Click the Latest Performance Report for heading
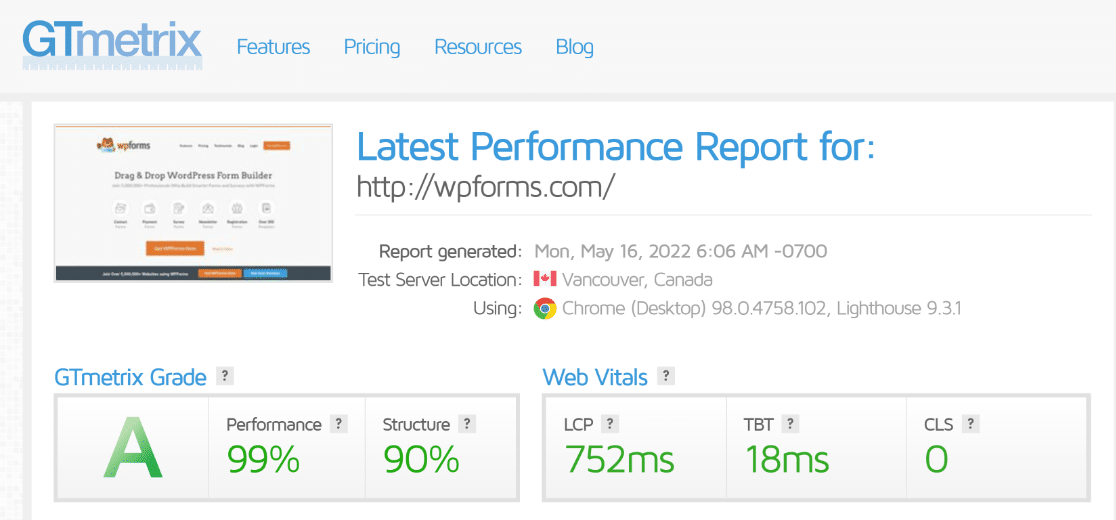1116x520 pixels. 615,148
